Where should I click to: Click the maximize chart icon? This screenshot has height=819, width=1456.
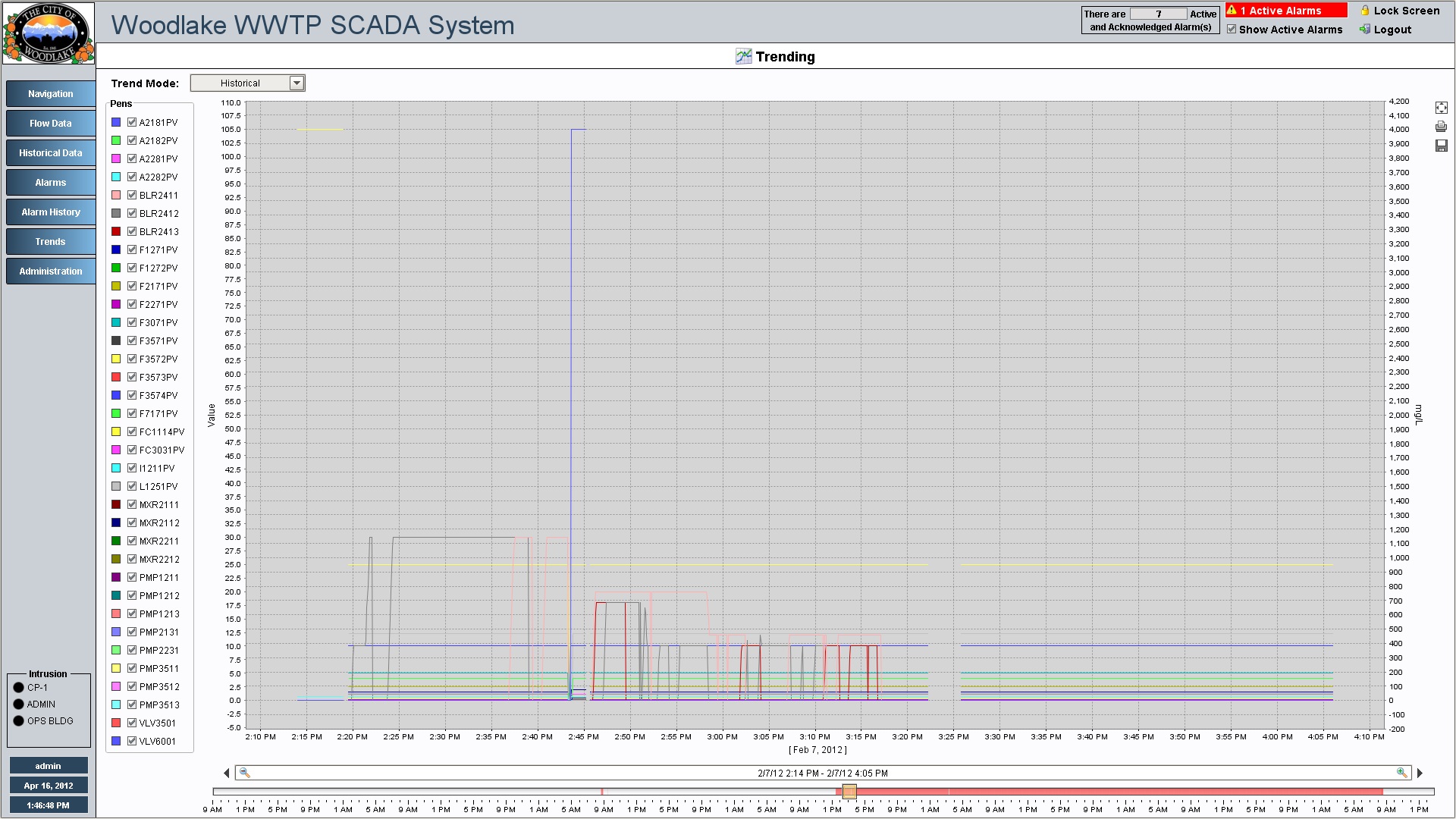[1441, 108]
